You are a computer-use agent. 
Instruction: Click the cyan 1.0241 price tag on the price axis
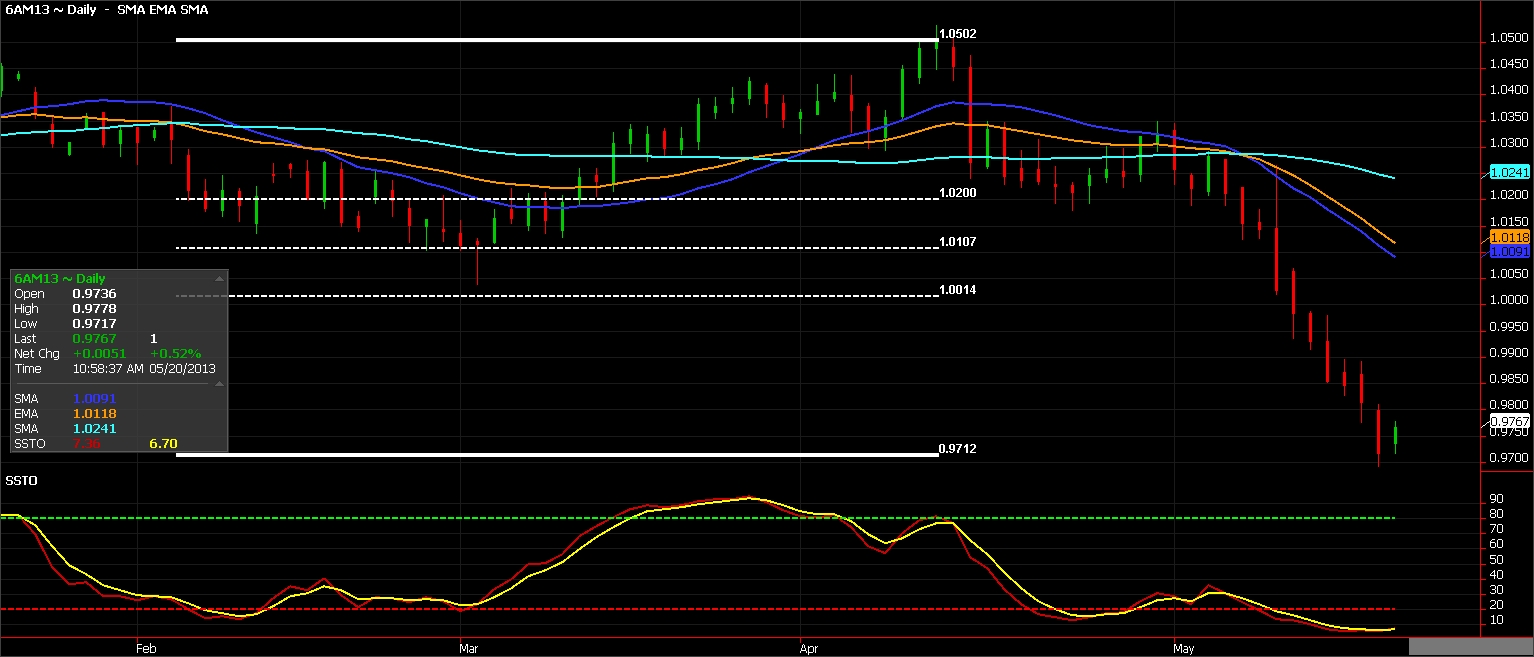pyautogui.click(x=1509, y=172)
